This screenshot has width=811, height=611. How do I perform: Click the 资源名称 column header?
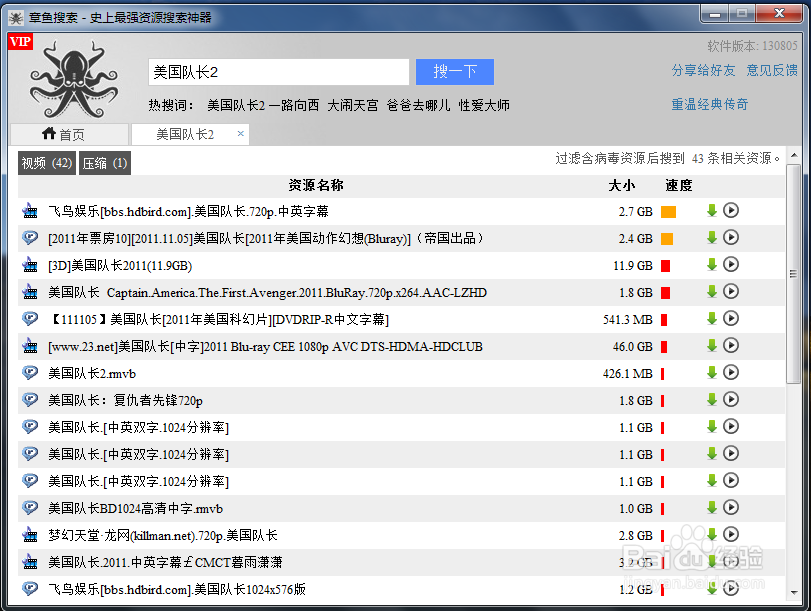tap(316, 185)
